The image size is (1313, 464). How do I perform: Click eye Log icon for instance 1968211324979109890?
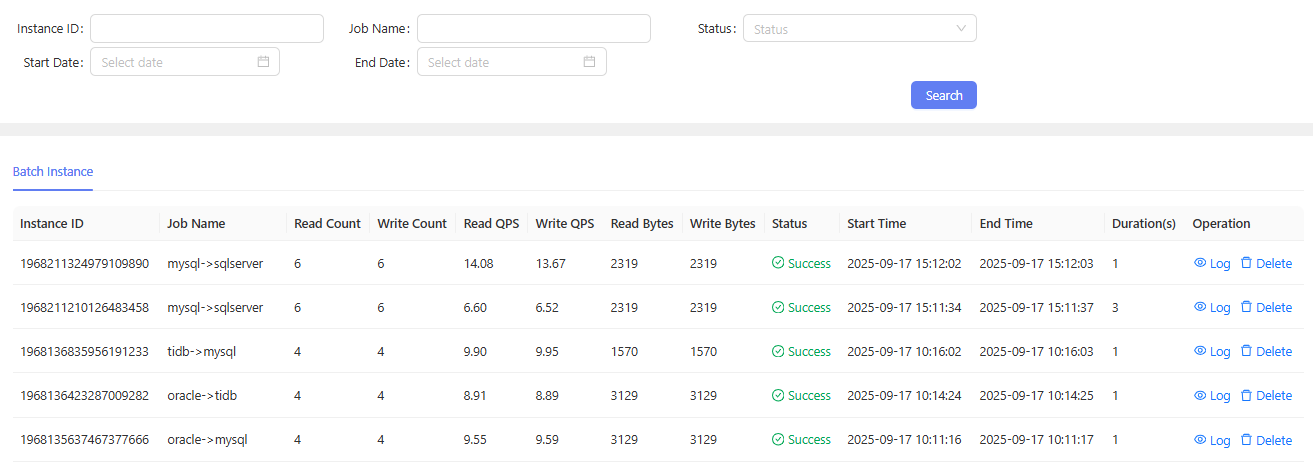[1200, 263]
